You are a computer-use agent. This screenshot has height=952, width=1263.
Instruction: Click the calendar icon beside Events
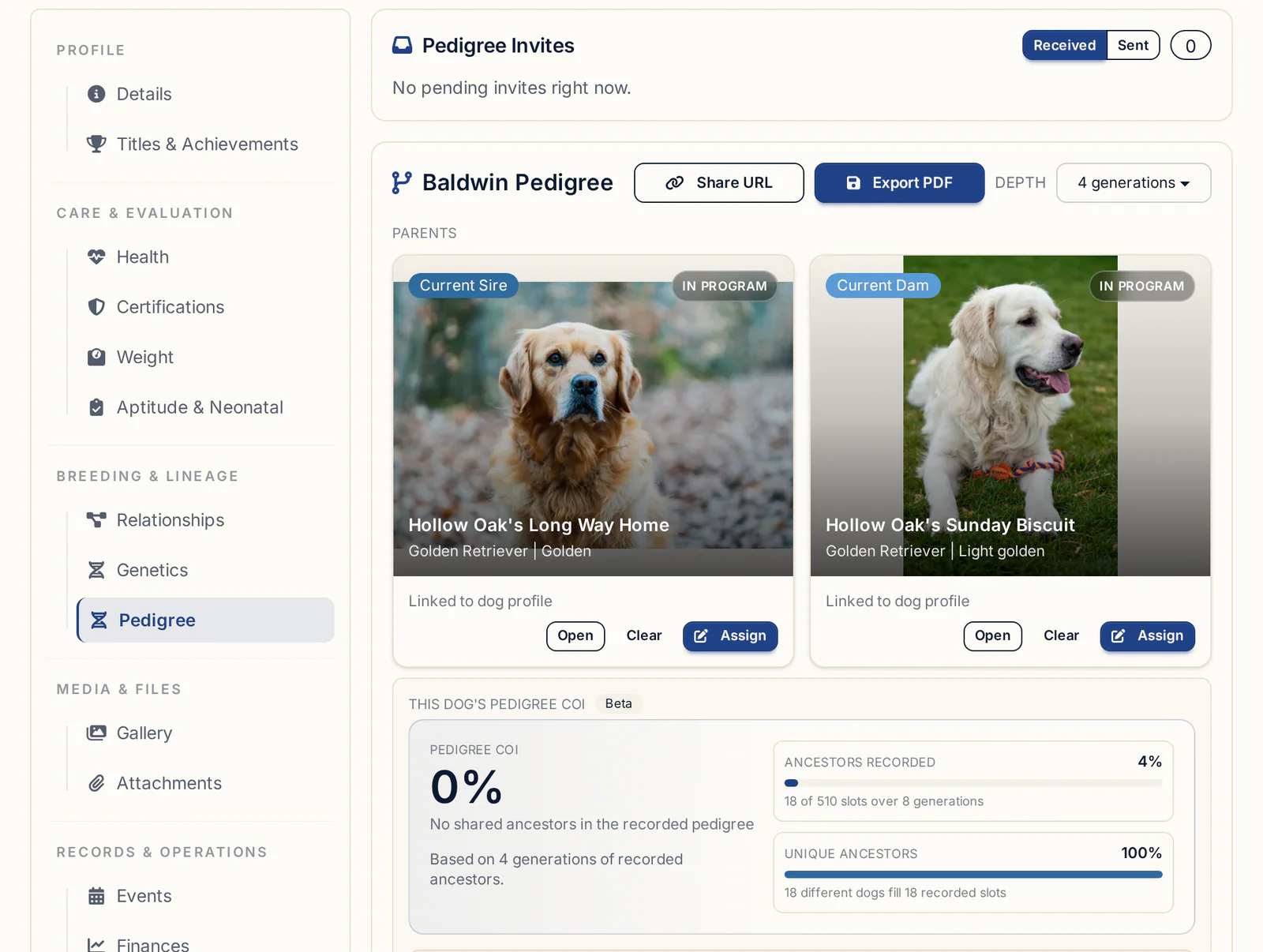[96, 896]
